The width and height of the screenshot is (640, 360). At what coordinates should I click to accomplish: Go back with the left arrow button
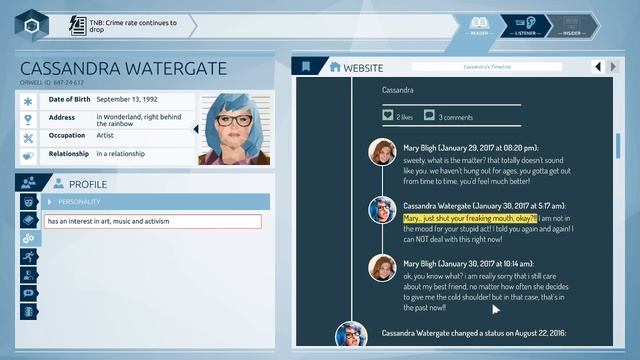[x=598, y=67]
